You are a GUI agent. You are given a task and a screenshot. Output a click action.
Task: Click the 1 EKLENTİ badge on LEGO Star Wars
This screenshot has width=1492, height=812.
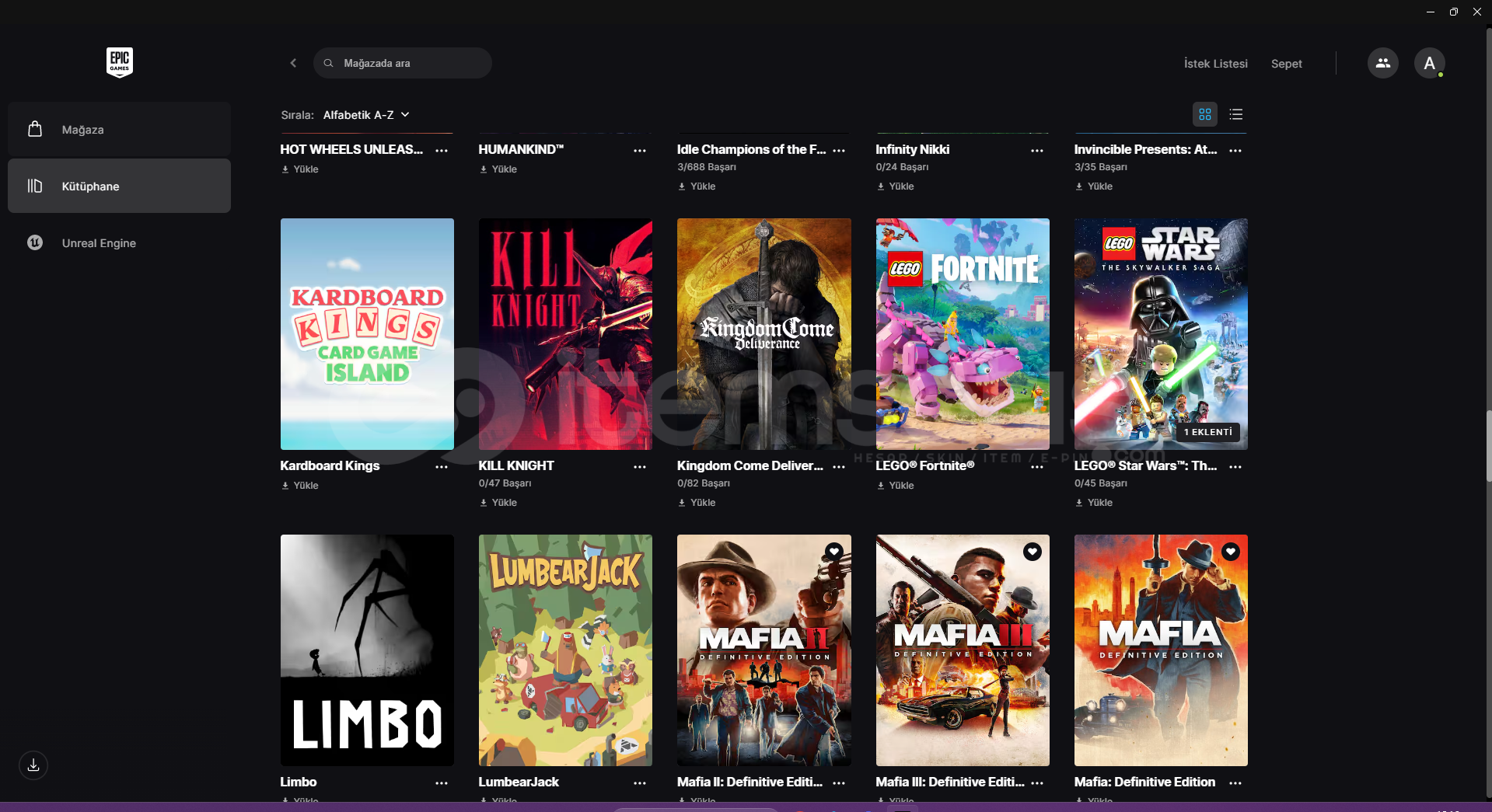[x=1207, y=432]
